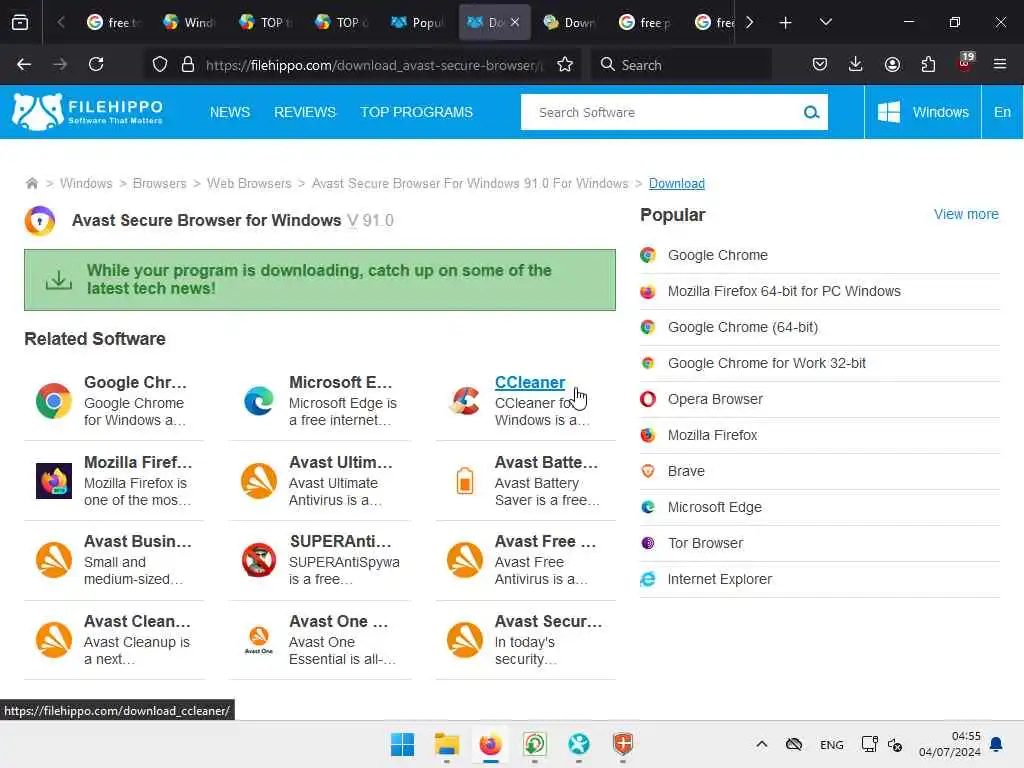Open Avast Cleanup related item
Image resolution: width=1024 pixels, height=768 pixels.
(x=114, y=639)
